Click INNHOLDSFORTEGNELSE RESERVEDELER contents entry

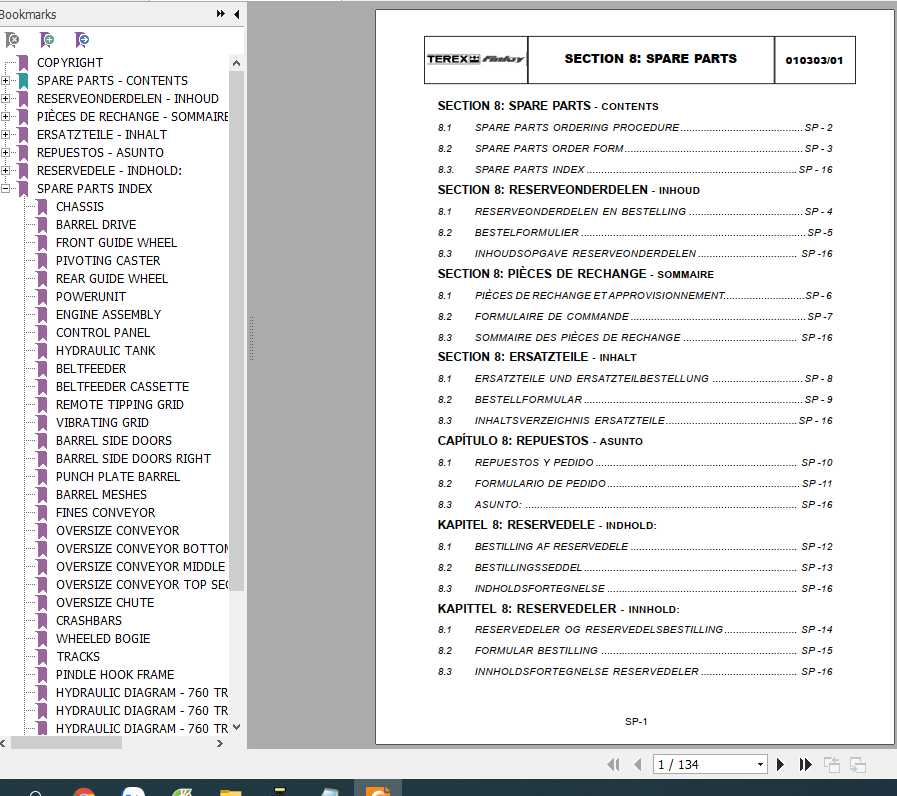pyautogui.click(x=586, y=671)
